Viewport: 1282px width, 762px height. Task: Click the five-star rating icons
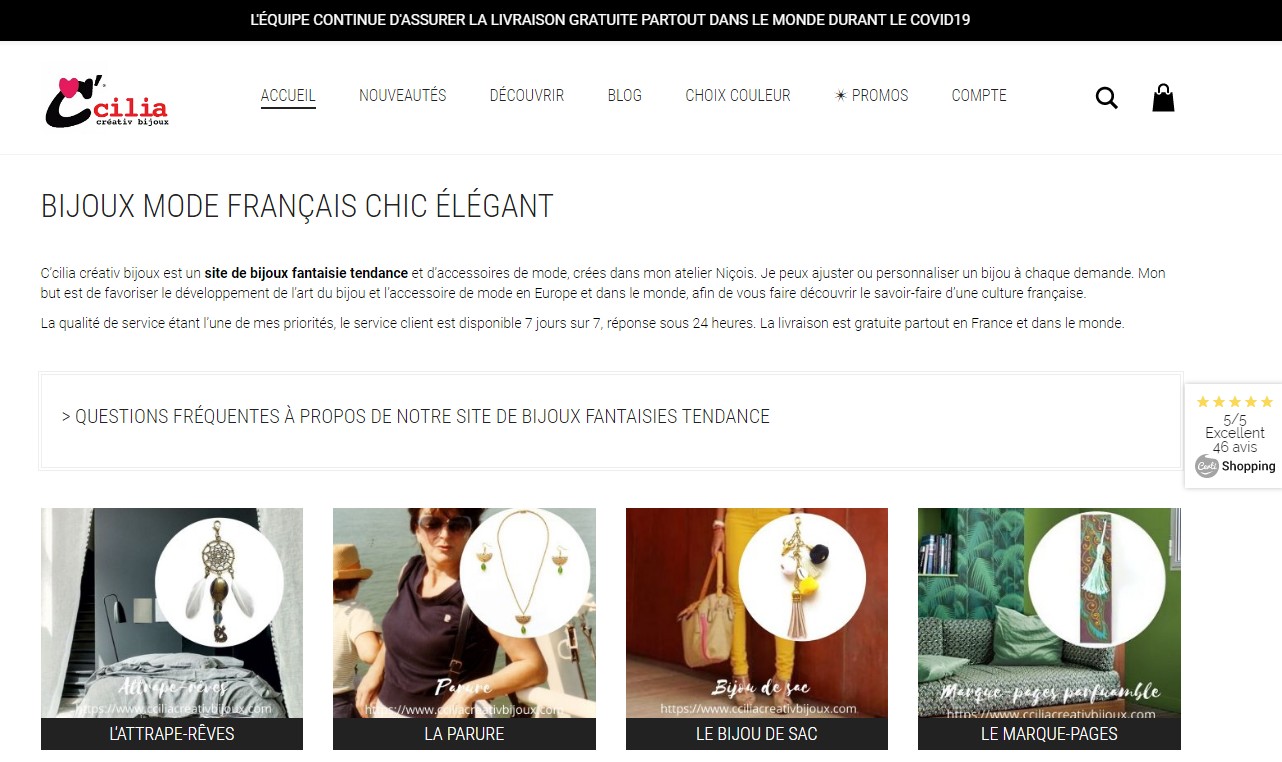coord(1235,402)
